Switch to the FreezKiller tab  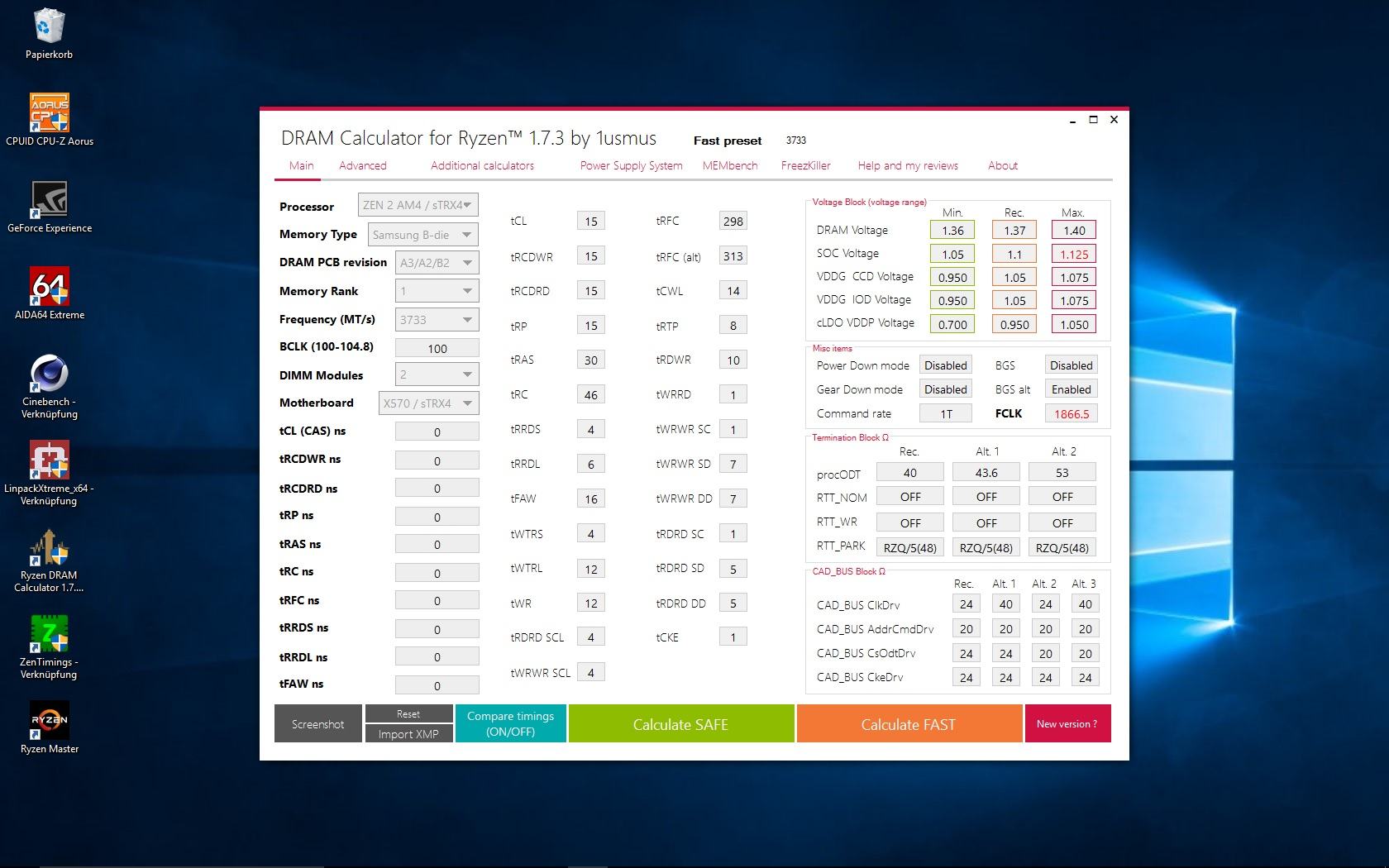pyautogui.click(x=805, y=165)
